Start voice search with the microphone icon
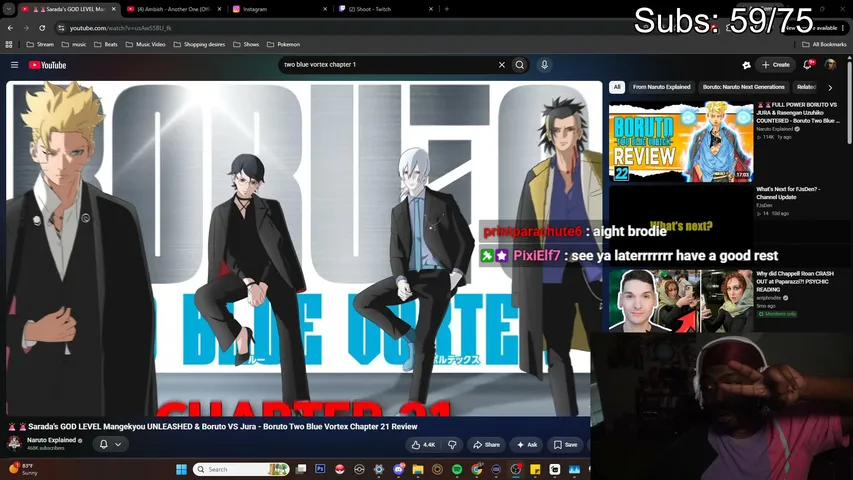 544,65
